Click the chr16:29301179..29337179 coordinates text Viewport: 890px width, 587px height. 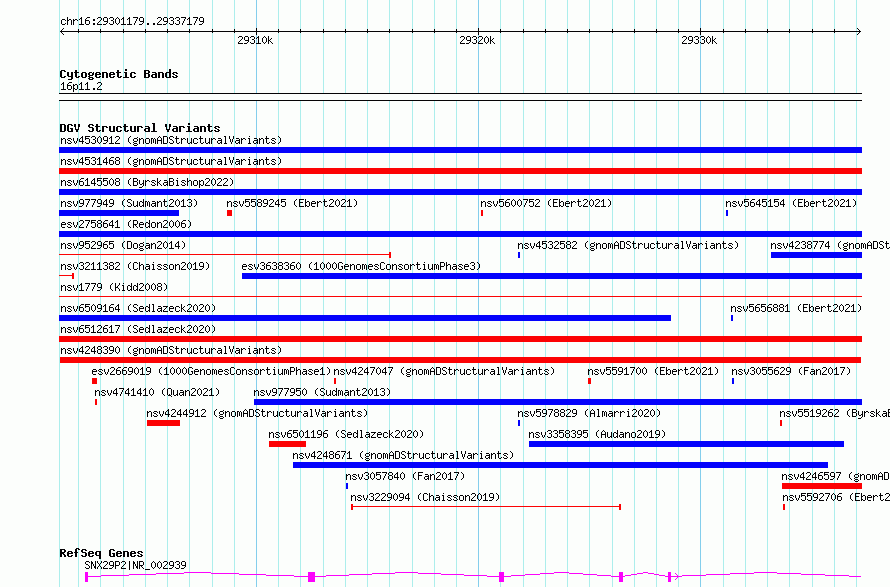tap(132, 22)
